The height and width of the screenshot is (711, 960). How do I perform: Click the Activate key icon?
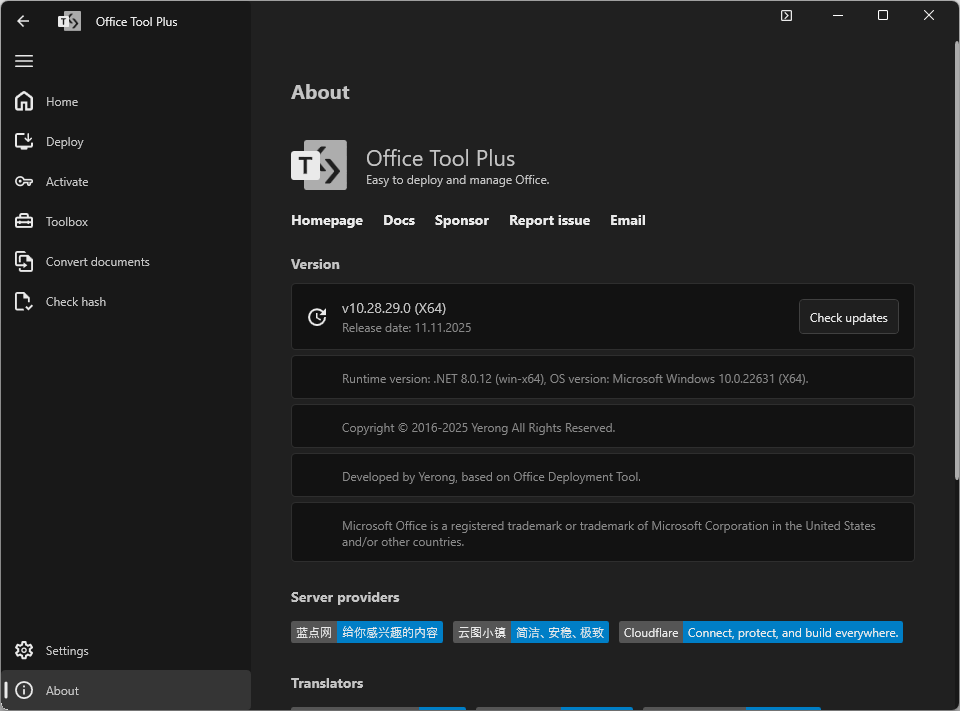[24, 181]
